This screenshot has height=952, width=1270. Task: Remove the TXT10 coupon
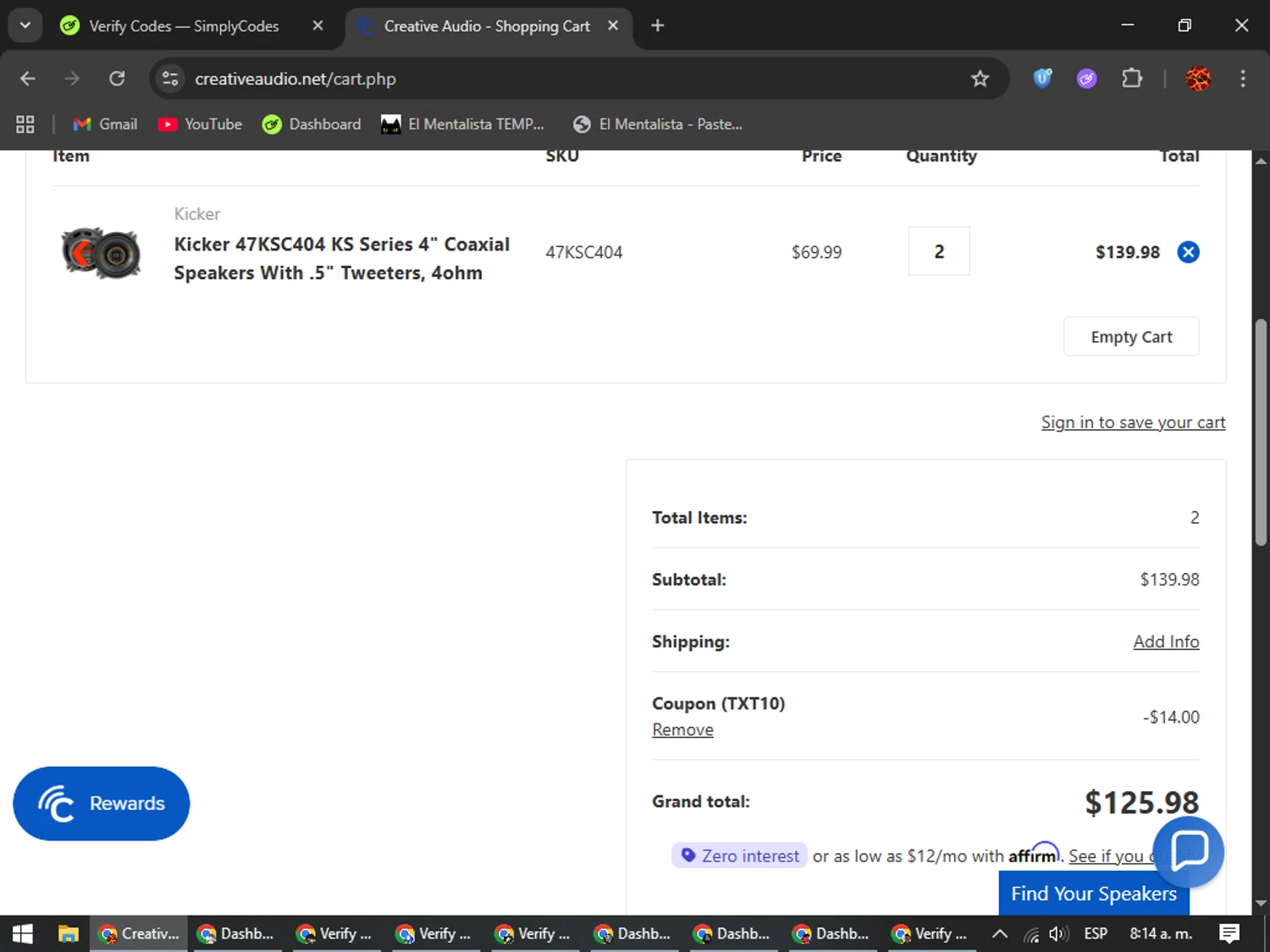pos(682,729)
